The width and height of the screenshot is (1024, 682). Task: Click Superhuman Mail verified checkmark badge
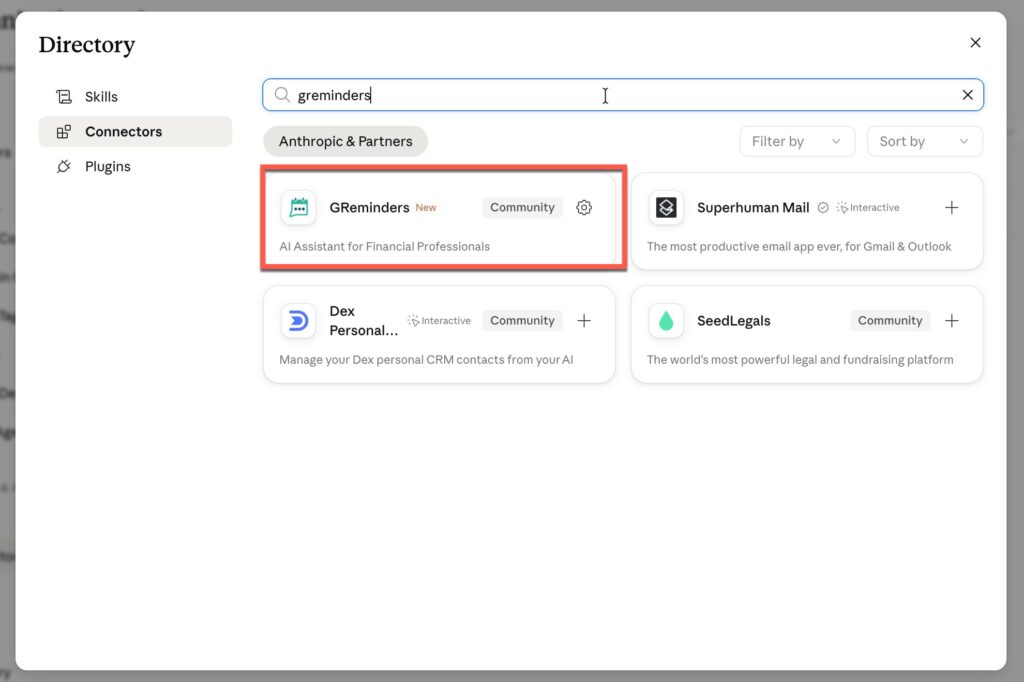pos(823,208)
